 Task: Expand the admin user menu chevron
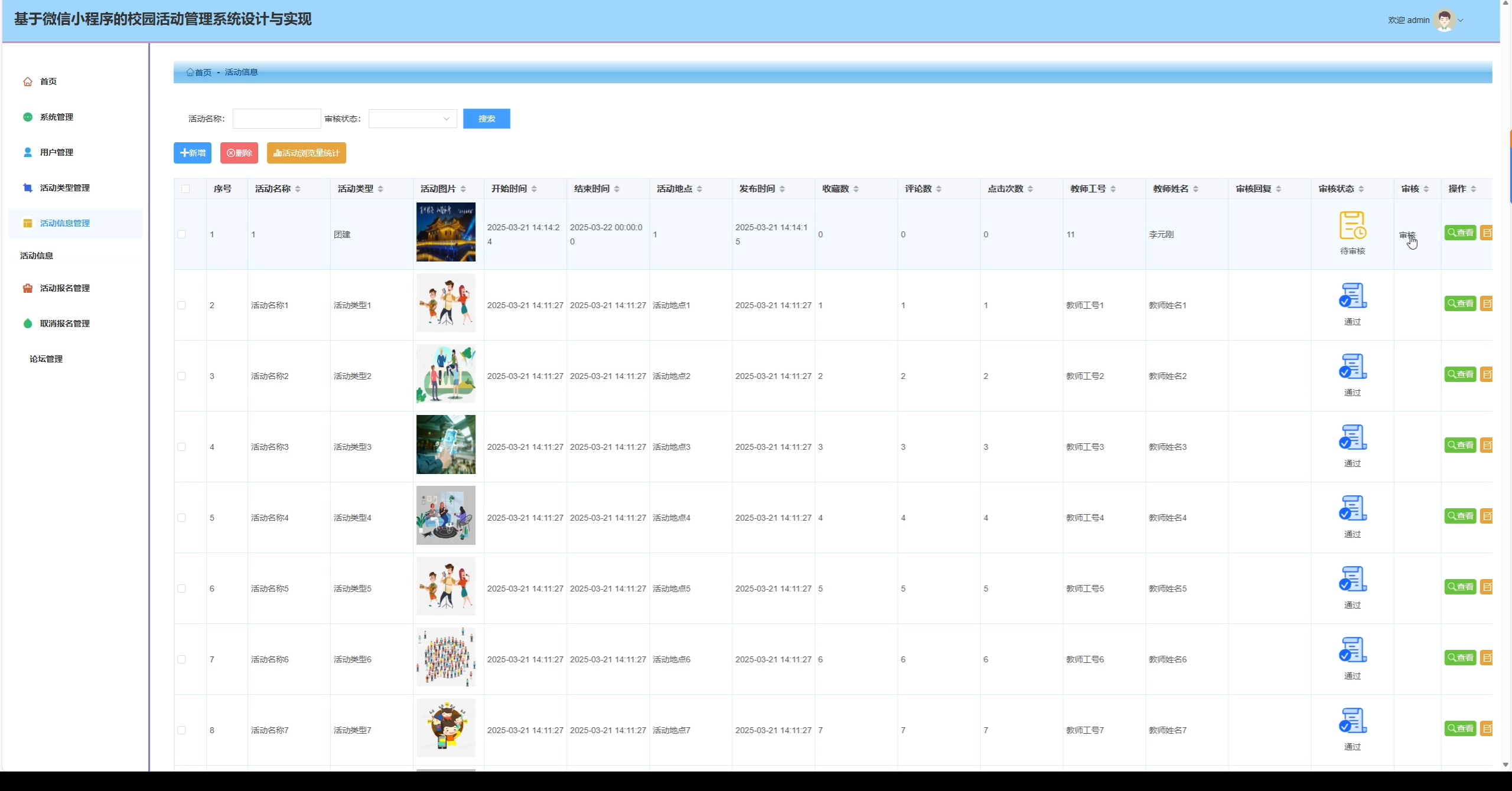pyautogui.click(x=1461, y=20)
